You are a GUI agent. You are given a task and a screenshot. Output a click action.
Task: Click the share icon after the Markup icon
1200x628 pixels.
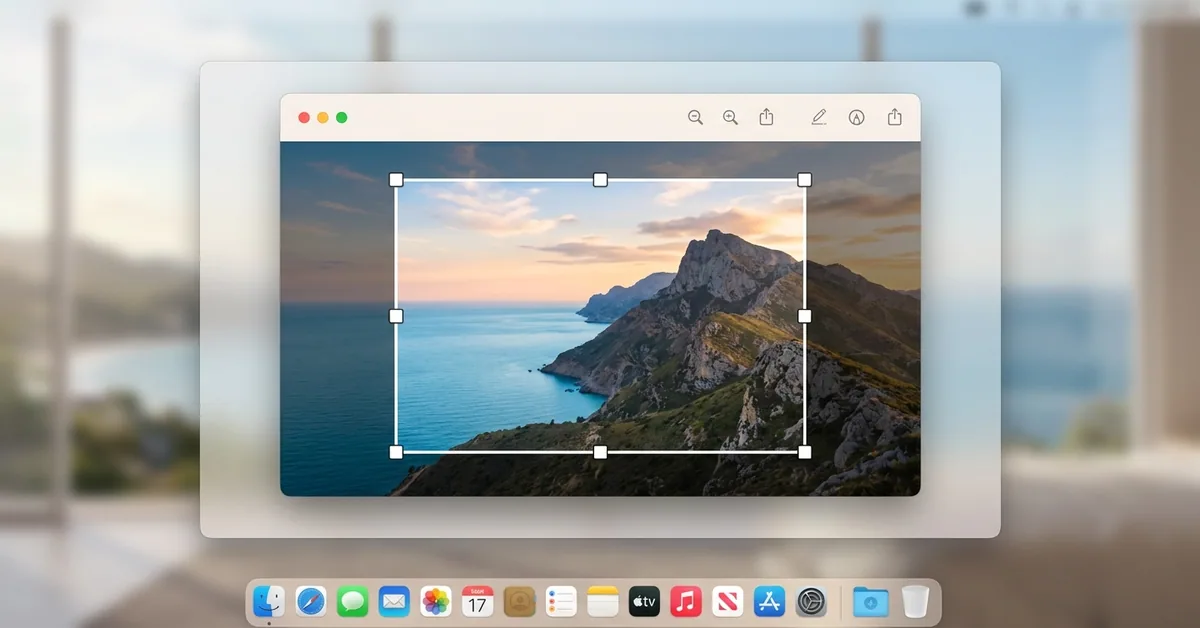(894, 117)
